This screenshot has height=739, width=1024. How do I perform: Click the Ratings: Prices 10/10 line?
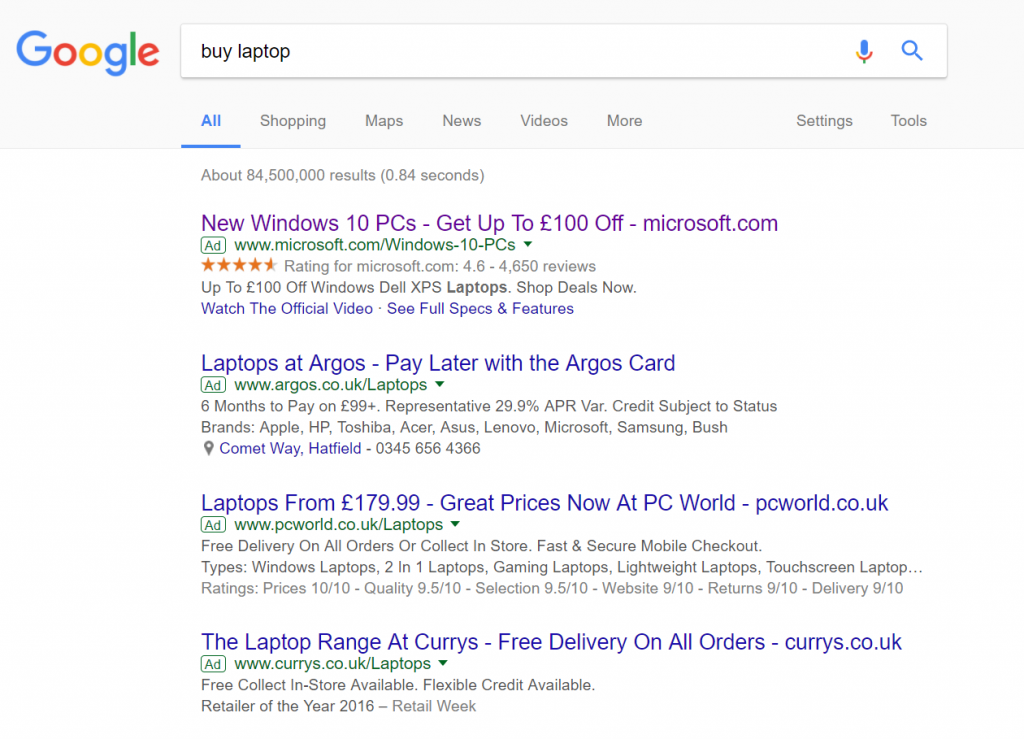point(552,588)
